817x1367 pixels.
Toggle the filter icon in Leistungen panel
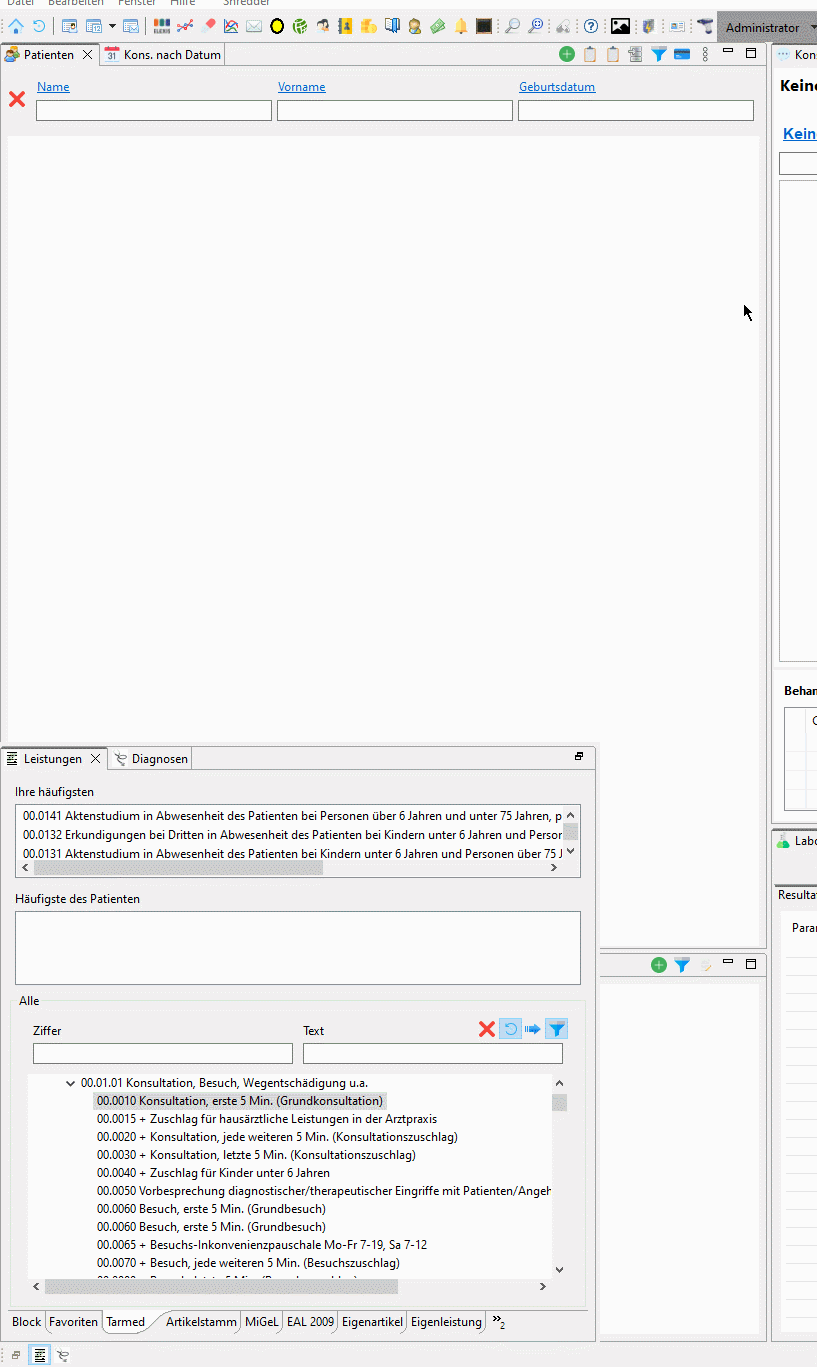(x=557, y=1029)
